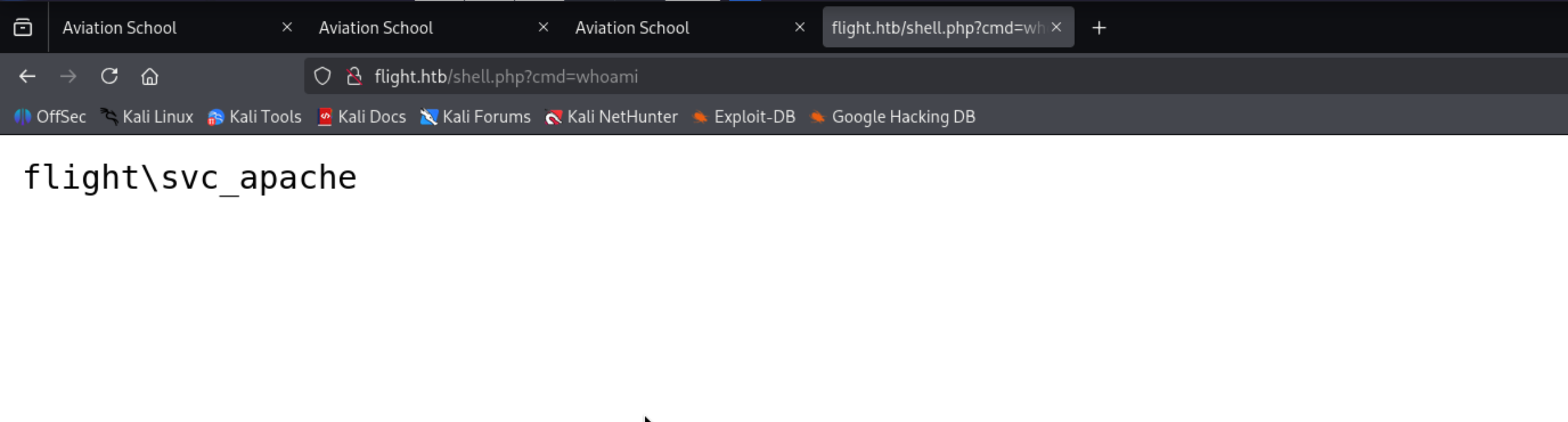Image resolution: width=1568 pixels, height=422 pixels.
Task: Go to the browser home page
Action: coord(150,77)
